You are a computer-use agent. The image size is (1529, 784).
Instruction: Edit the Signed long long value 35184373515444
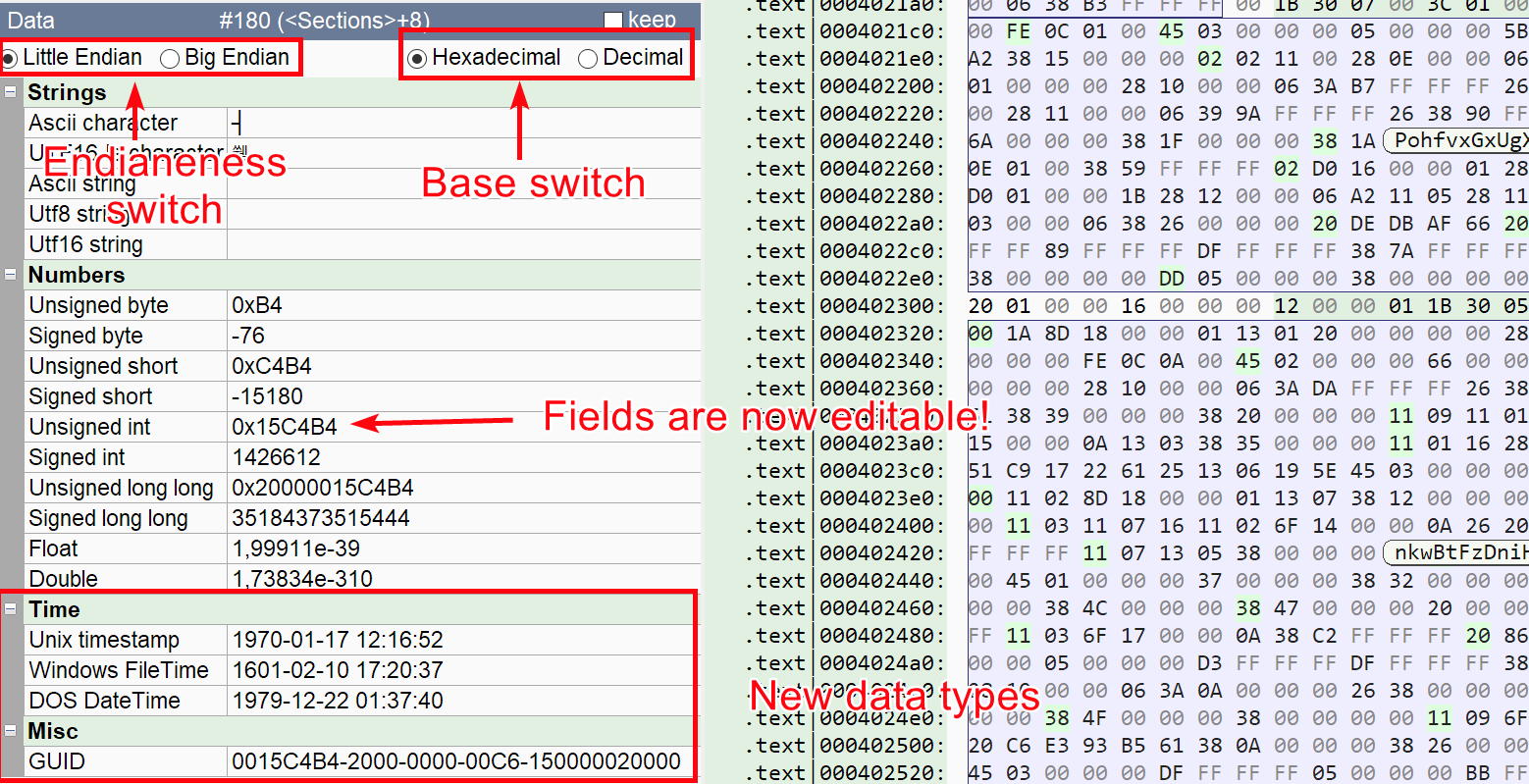(x=463, y=518)
